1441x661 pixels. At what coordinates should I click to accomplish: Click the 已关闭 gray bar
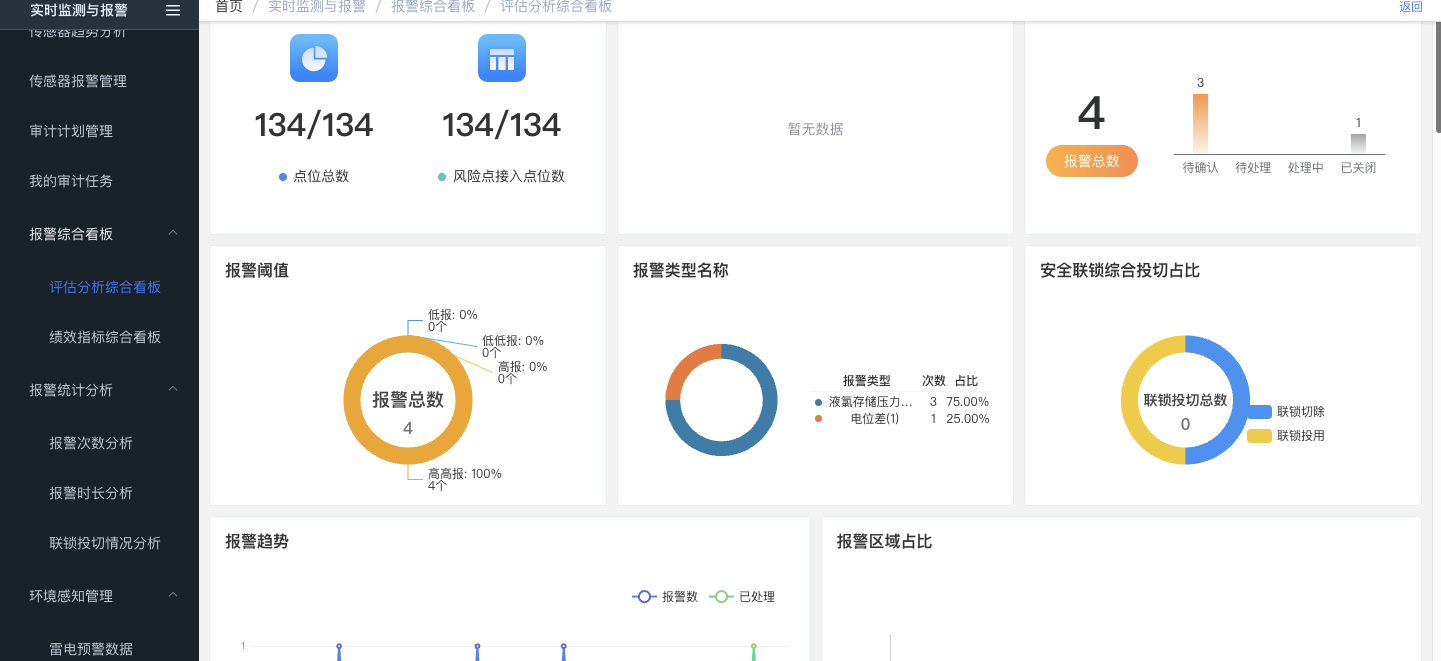(1358, 144)
